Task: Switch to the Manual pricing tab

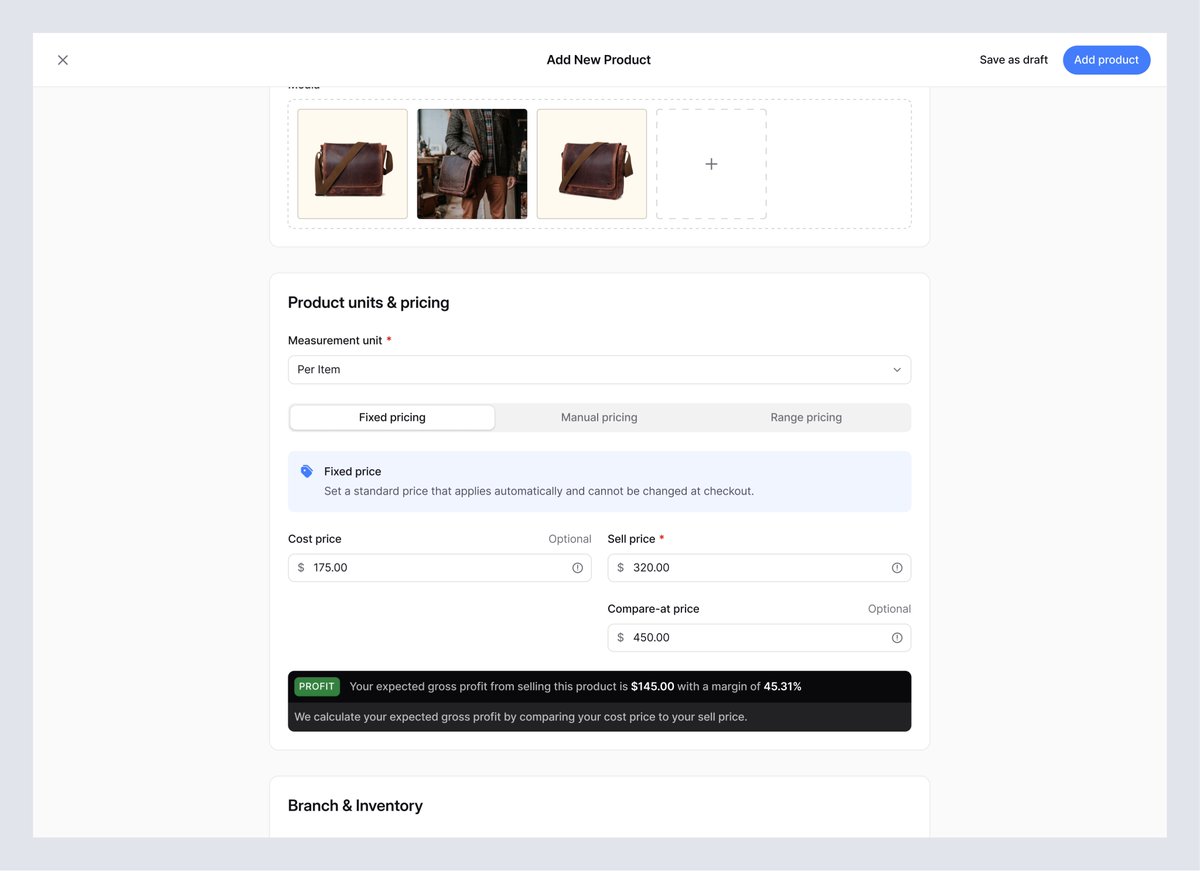Action: pyautogui.click(x=599, y=417)
